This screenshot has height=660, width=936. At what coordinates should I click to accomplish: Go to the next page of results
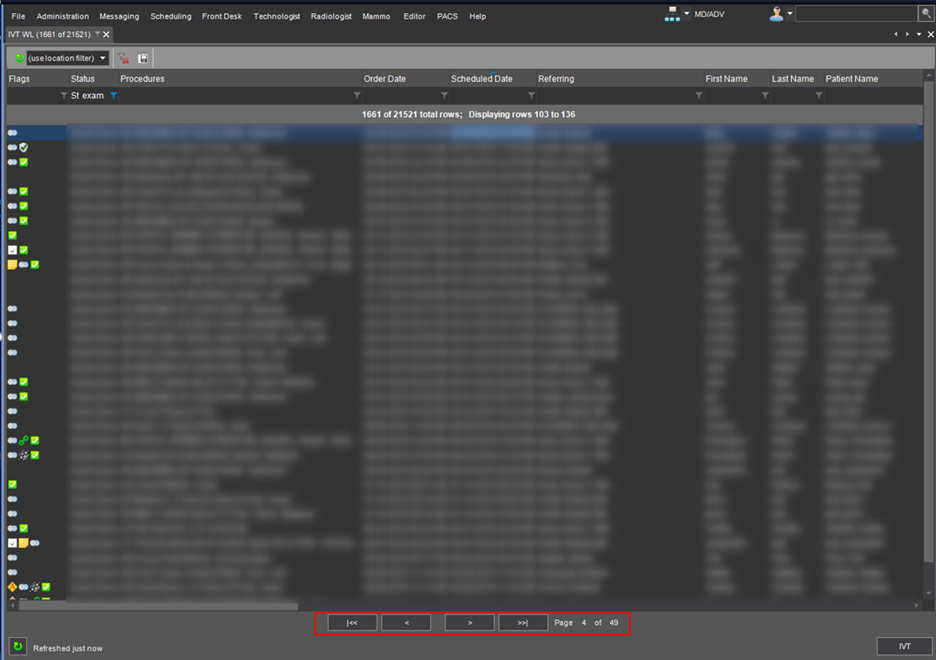pyautogui.click(x=469, y=622)
